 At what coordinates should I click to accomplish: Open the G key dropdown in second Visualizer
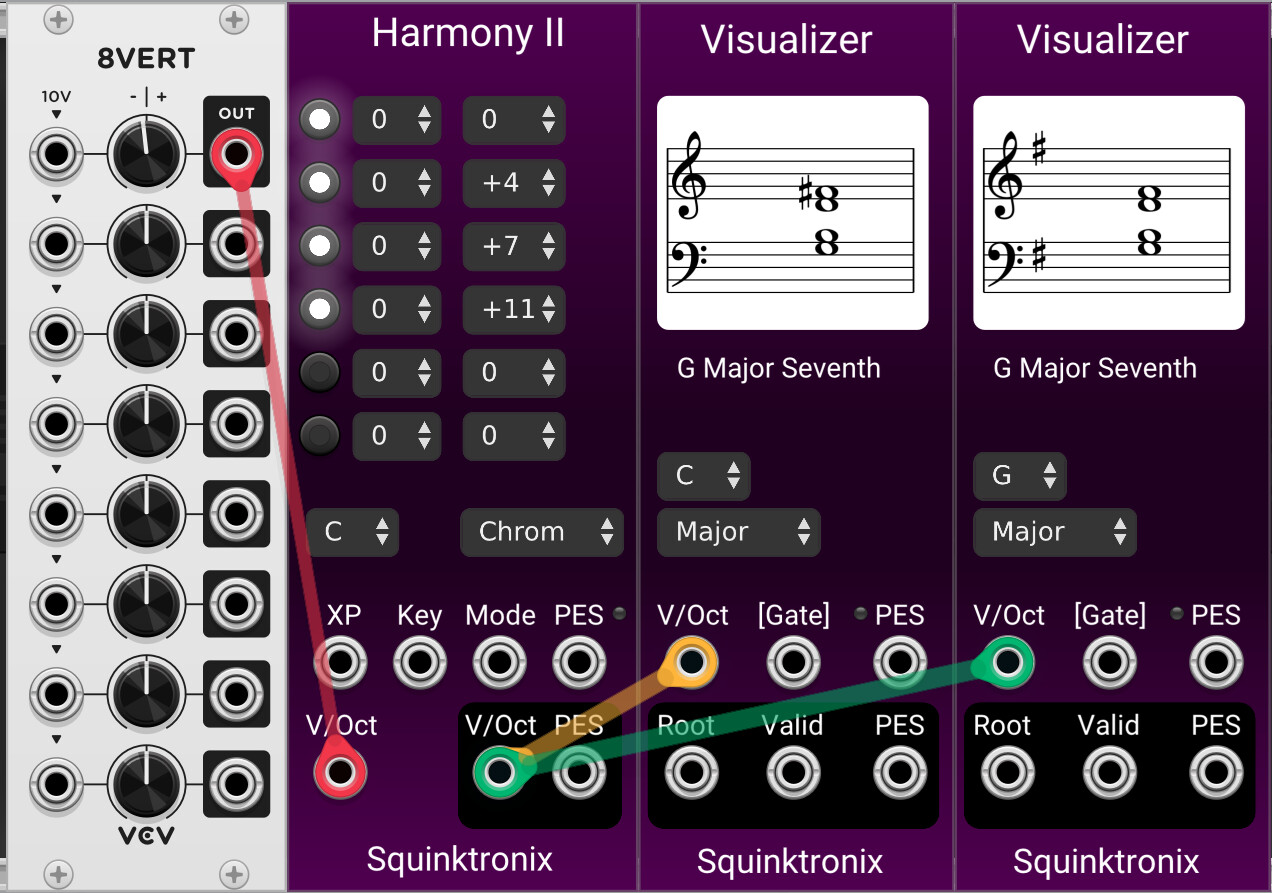1020,476
